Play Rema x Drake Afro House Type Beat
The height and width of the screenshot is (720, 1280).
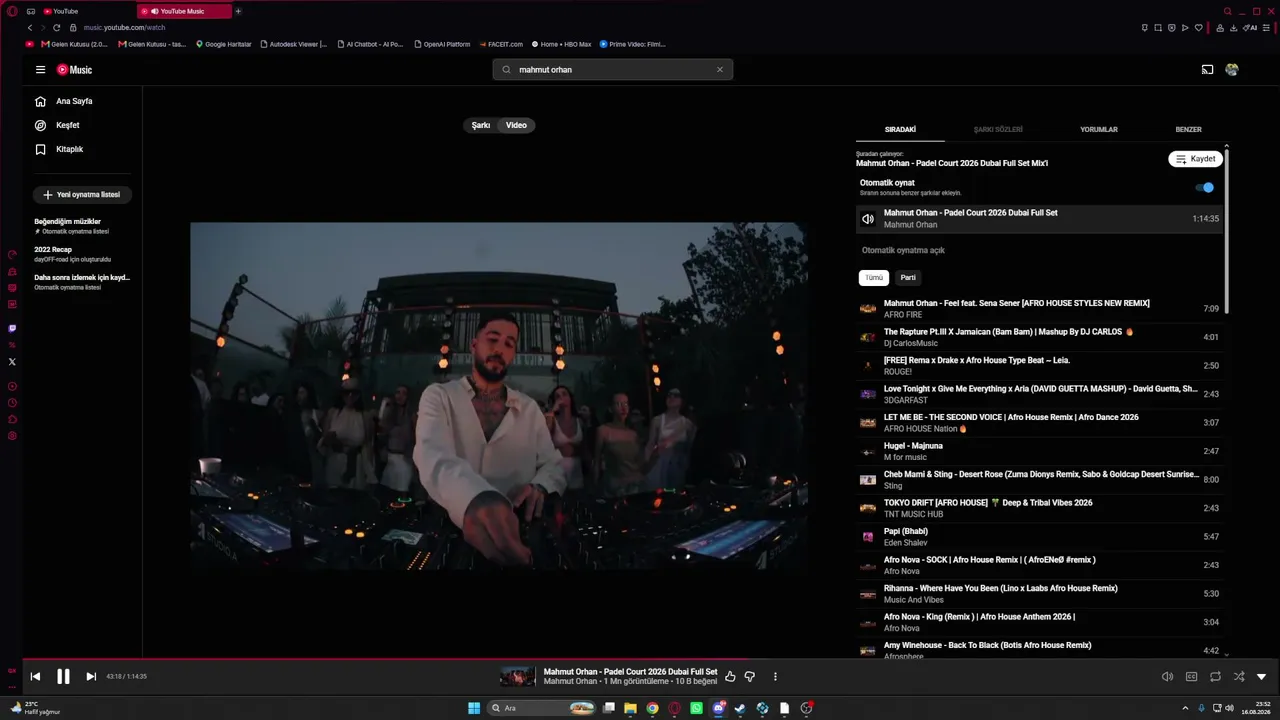pyautogui.click(x=1040, y=366)
